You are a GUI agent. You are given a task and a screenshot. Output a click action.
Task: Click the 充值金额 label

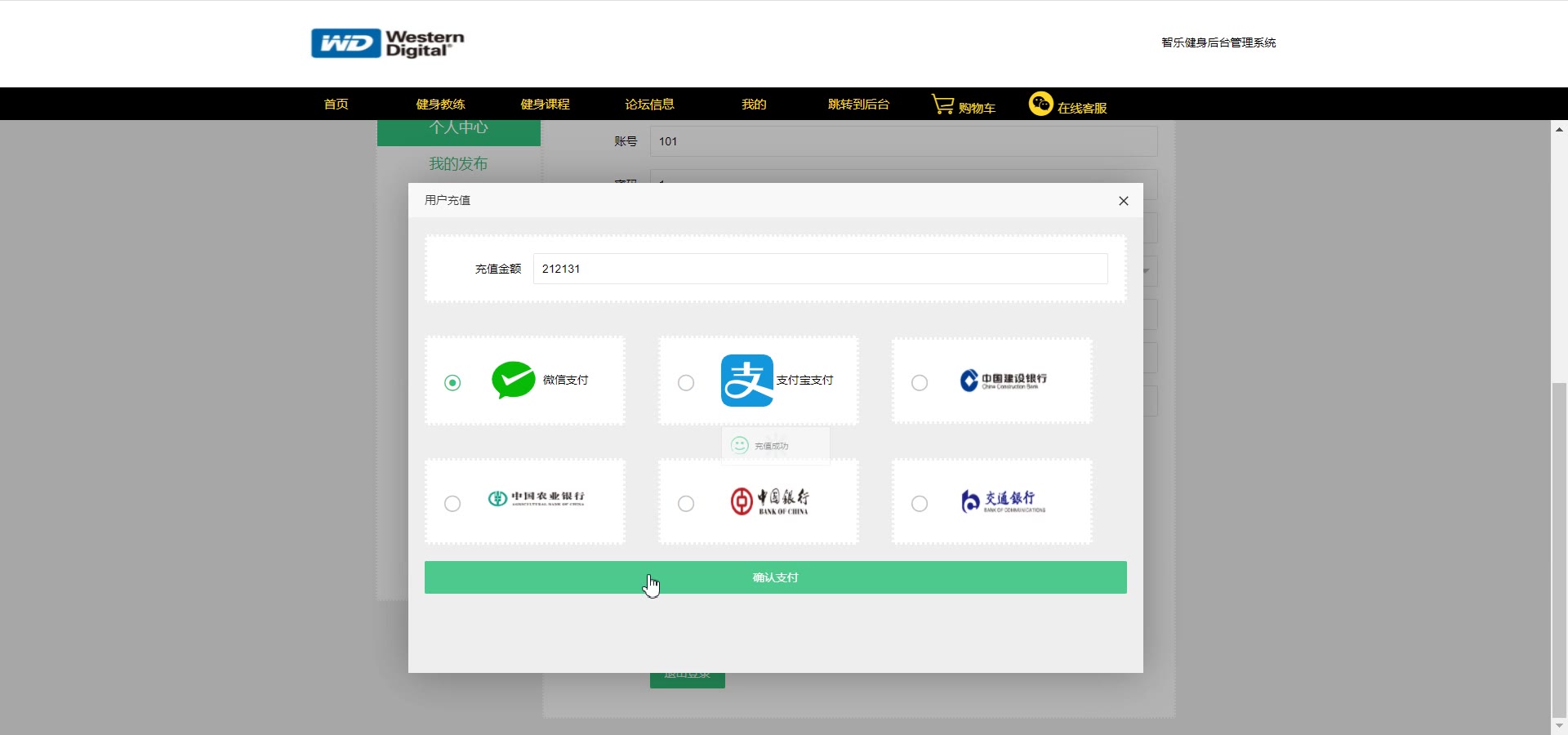498,269
